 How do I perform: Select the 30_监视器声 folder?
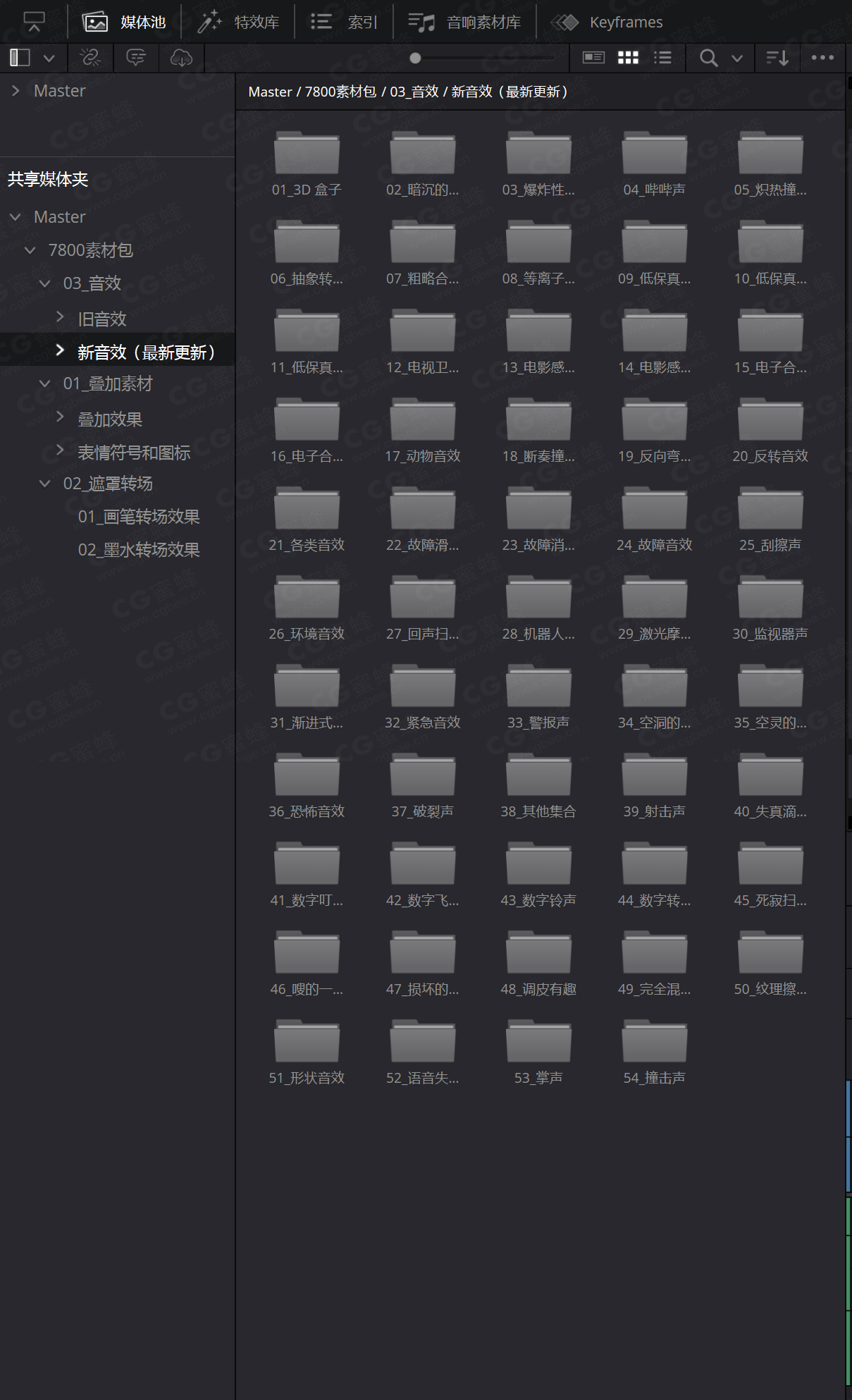coord(770,608)
